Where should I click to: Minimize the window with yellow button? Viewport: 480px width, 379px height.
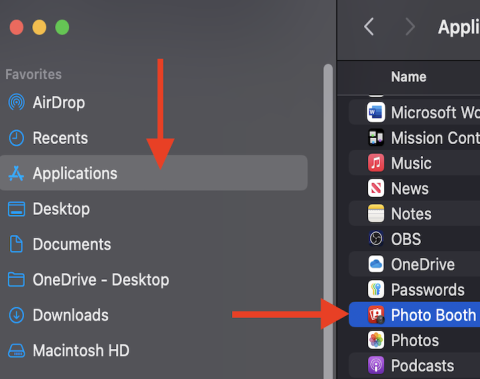39,27
